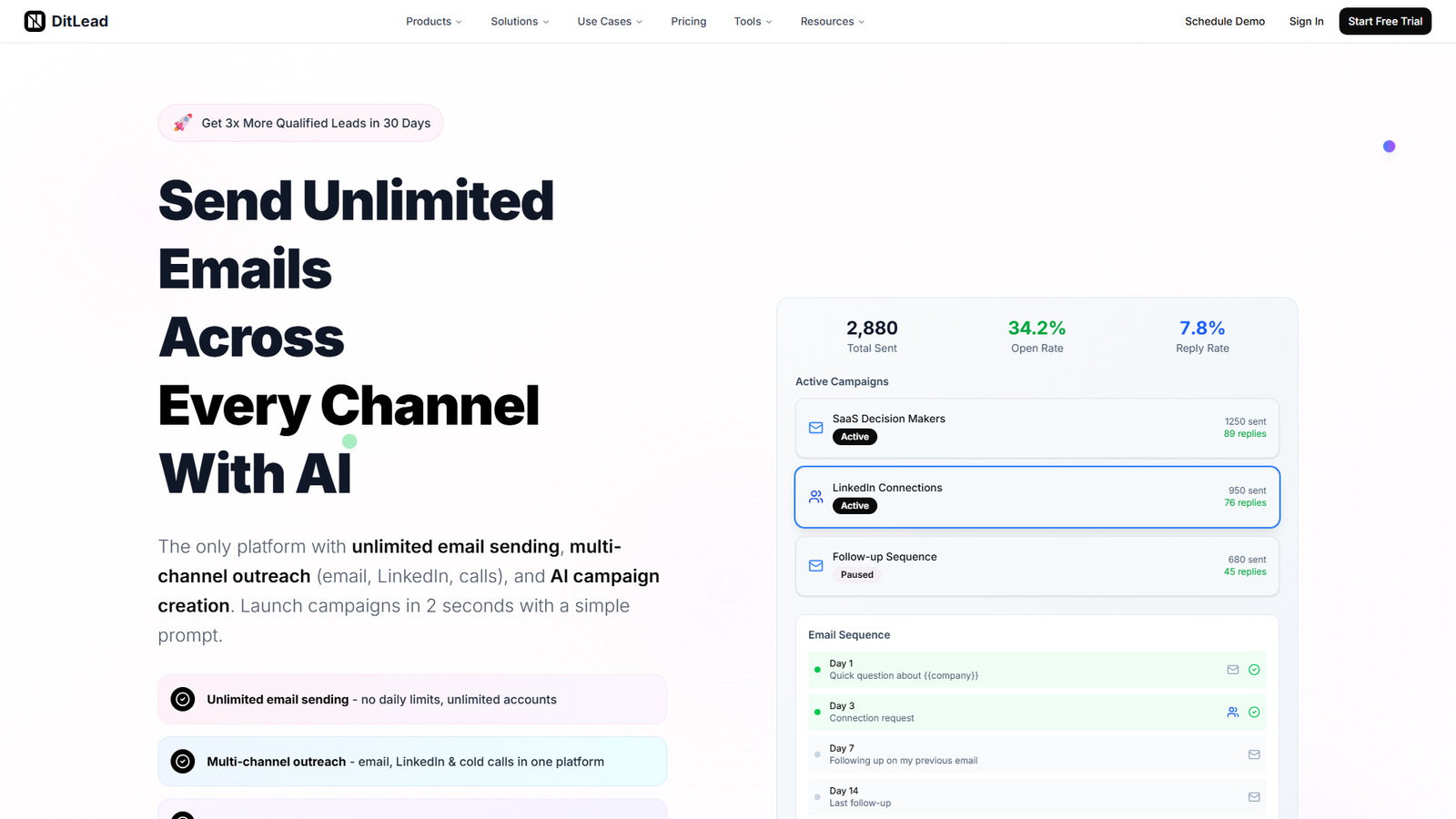This screenshot has width=1456, height=819.
Task: Click the people icon on LinkedIn Connections campaign
Action: click(815, 497)
